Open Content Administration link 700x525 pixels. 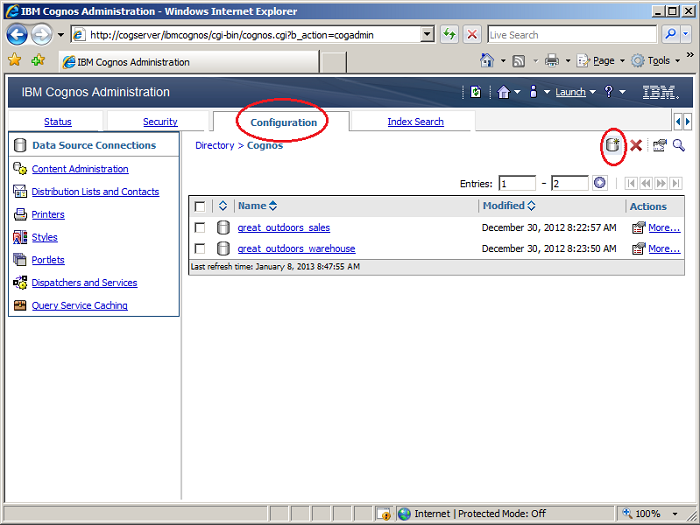coord(80,169)
